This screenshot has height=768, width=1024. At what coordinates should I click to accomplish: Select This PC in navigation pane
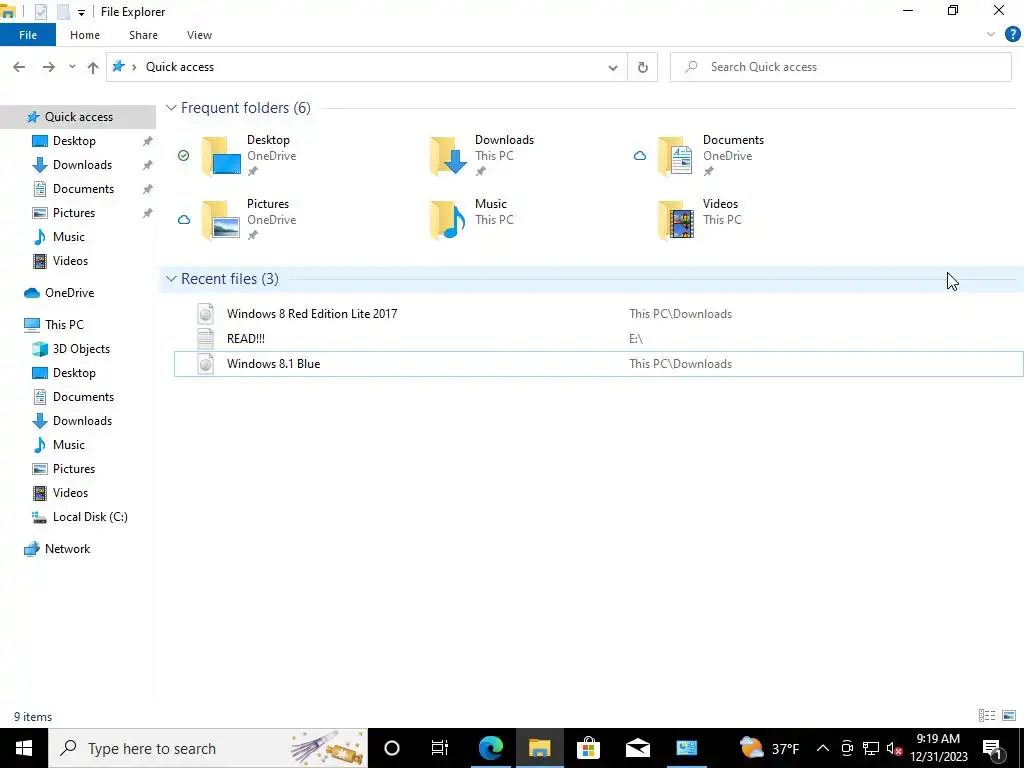64,325
